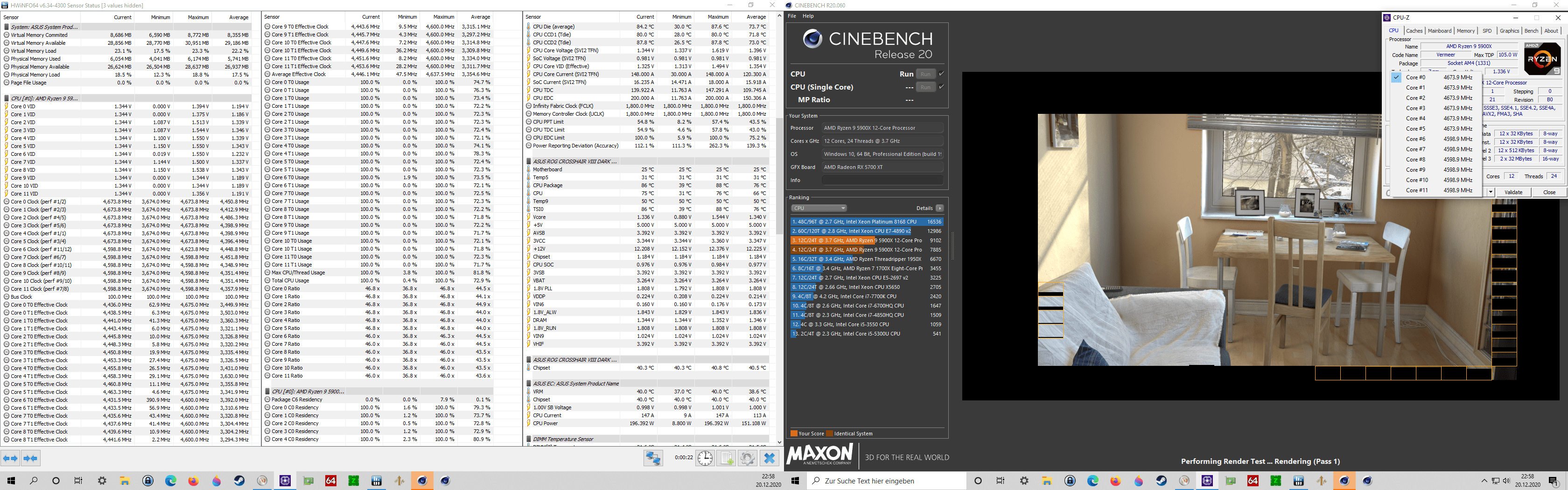Click the Identical System legend swatch
1568x490 pixels.
point(830,434)
